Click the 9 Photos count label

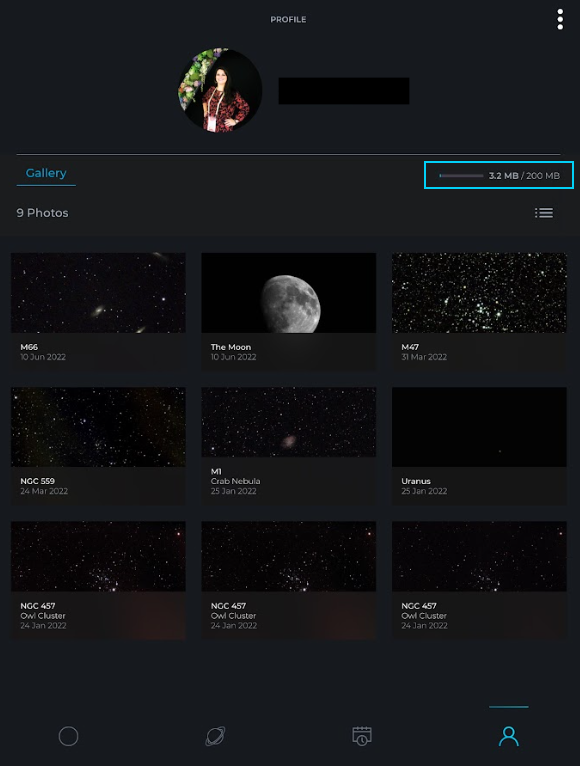point(43,213)
